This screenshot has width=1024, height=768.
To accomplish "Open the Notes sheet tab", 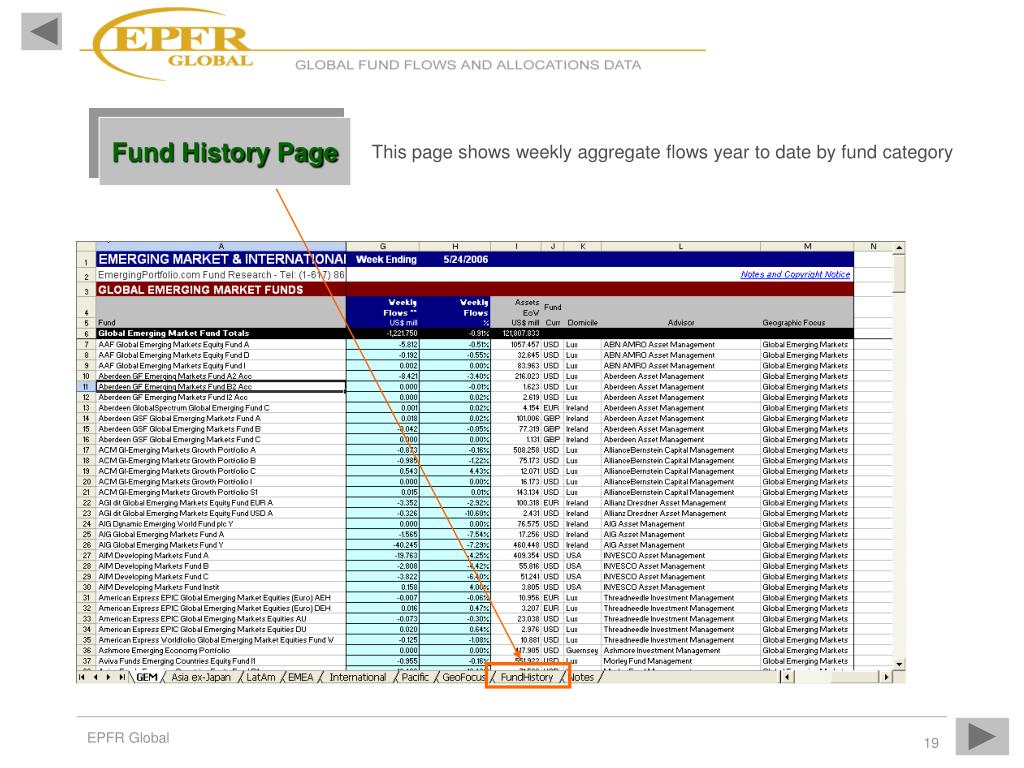I will click(582, 677).
